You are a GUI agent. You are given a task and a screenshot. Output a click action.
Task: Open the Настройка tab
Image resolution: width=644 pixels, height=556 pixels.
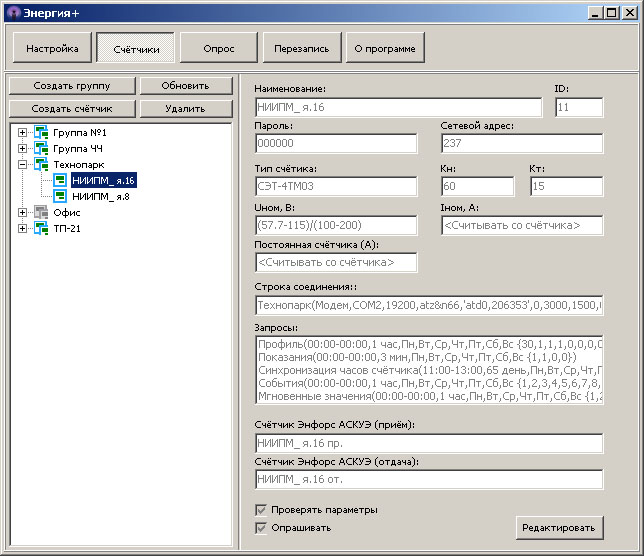click(52, 48)
